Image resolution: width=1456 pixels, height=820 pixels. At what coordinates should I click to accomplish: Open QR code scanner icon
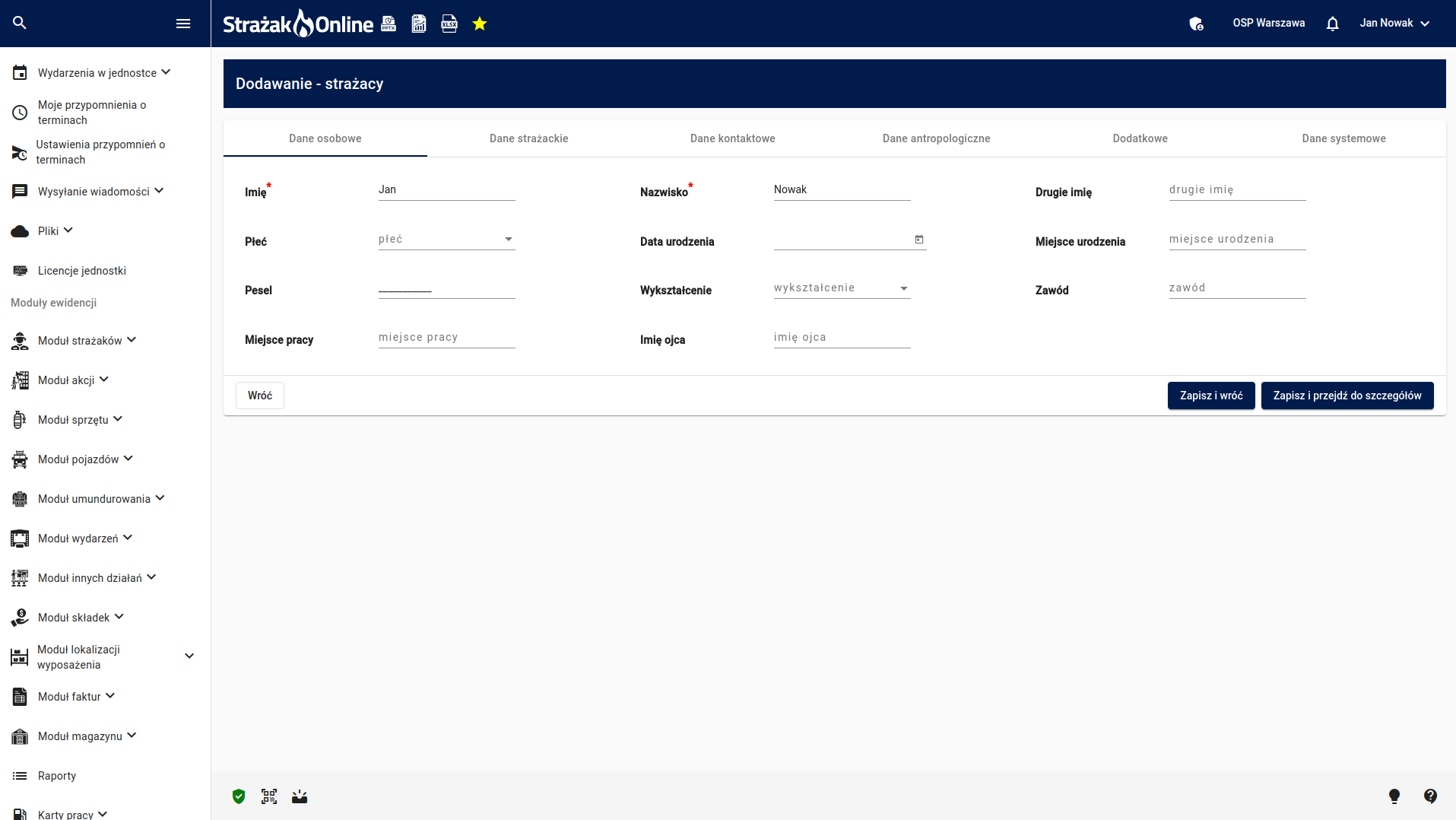269,796
